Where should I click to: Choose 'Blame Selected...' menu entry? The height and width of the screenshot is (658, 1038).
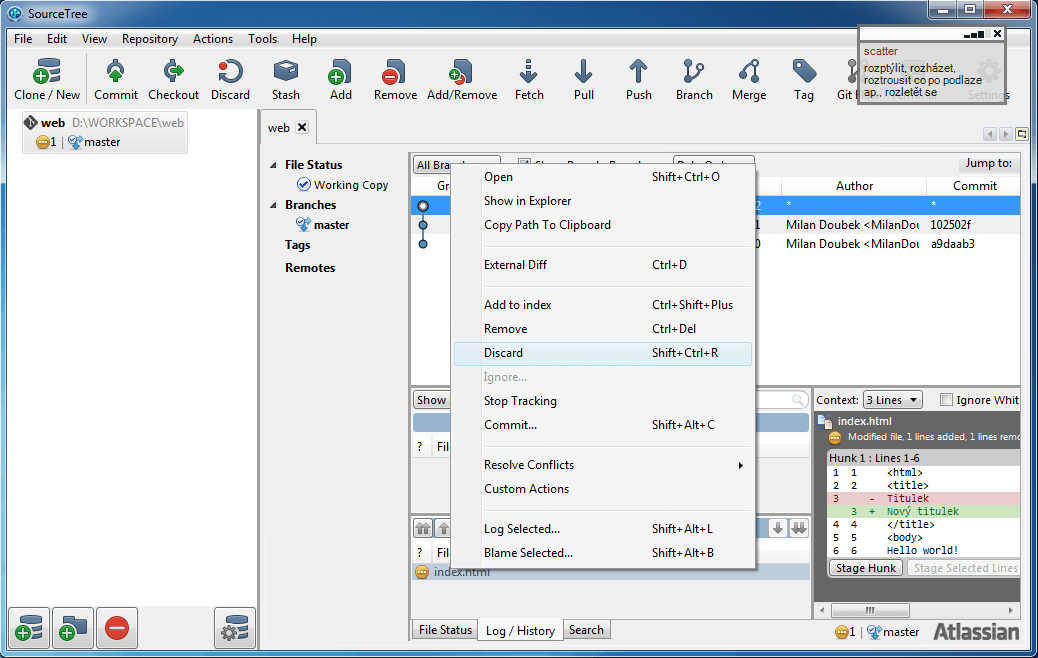tap(603, 553)
